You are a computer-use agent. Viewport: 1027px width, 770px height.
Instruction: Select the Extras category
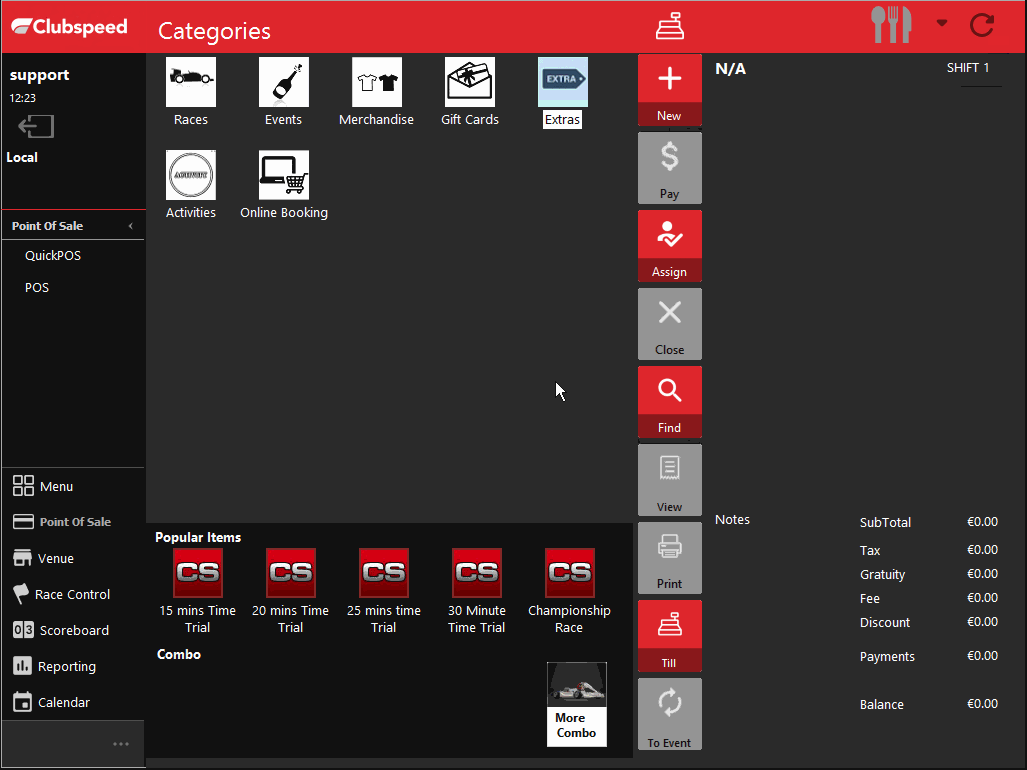[x=563, y=92]
